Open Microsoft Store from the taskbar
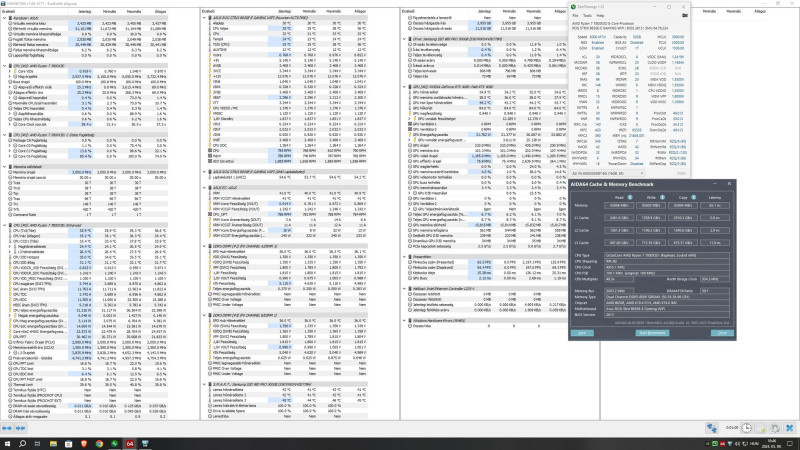The image size is (800, 450). click(68, 444)
